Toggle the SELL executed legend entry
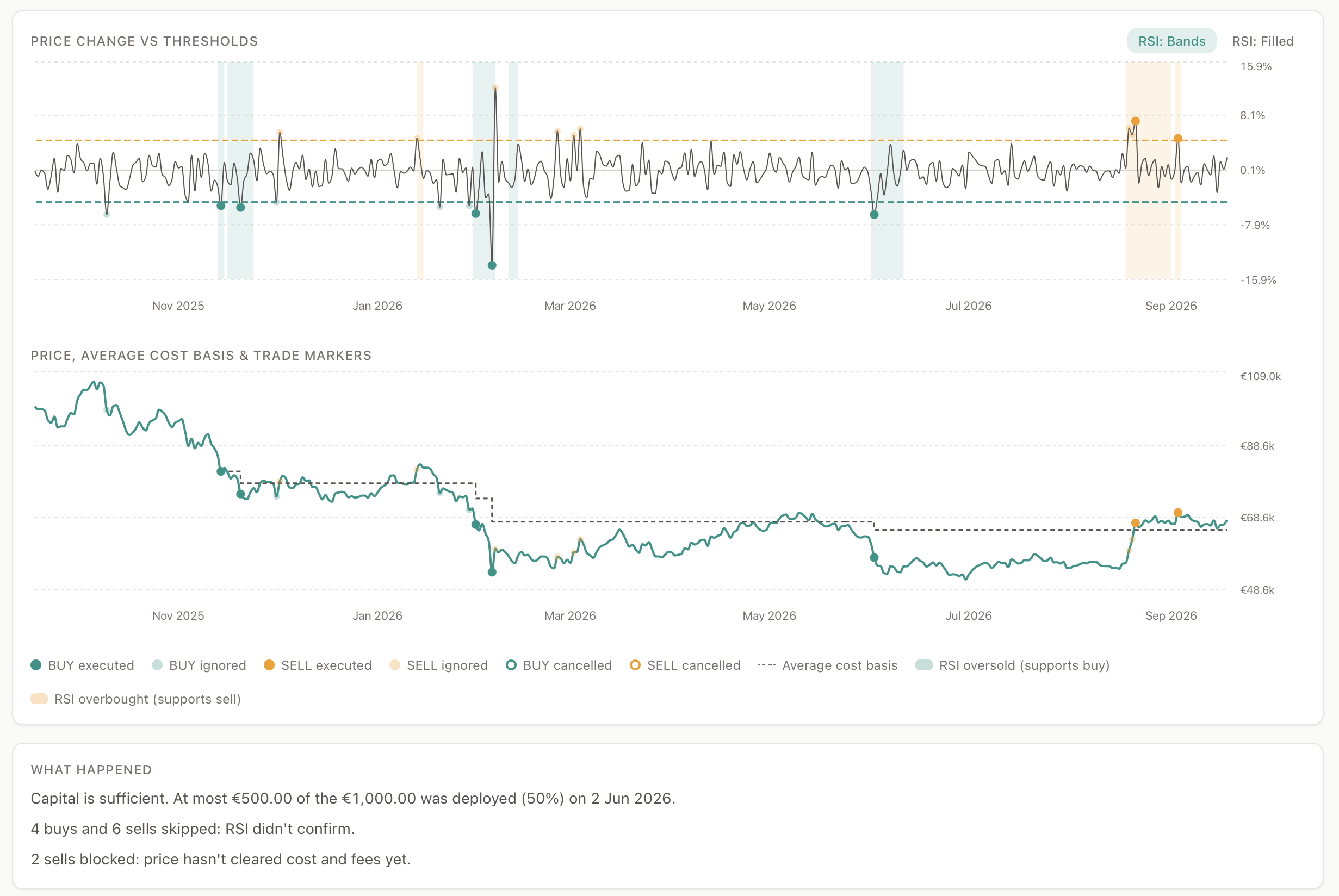The image size is (1339, 896). (x=318, y=665)
